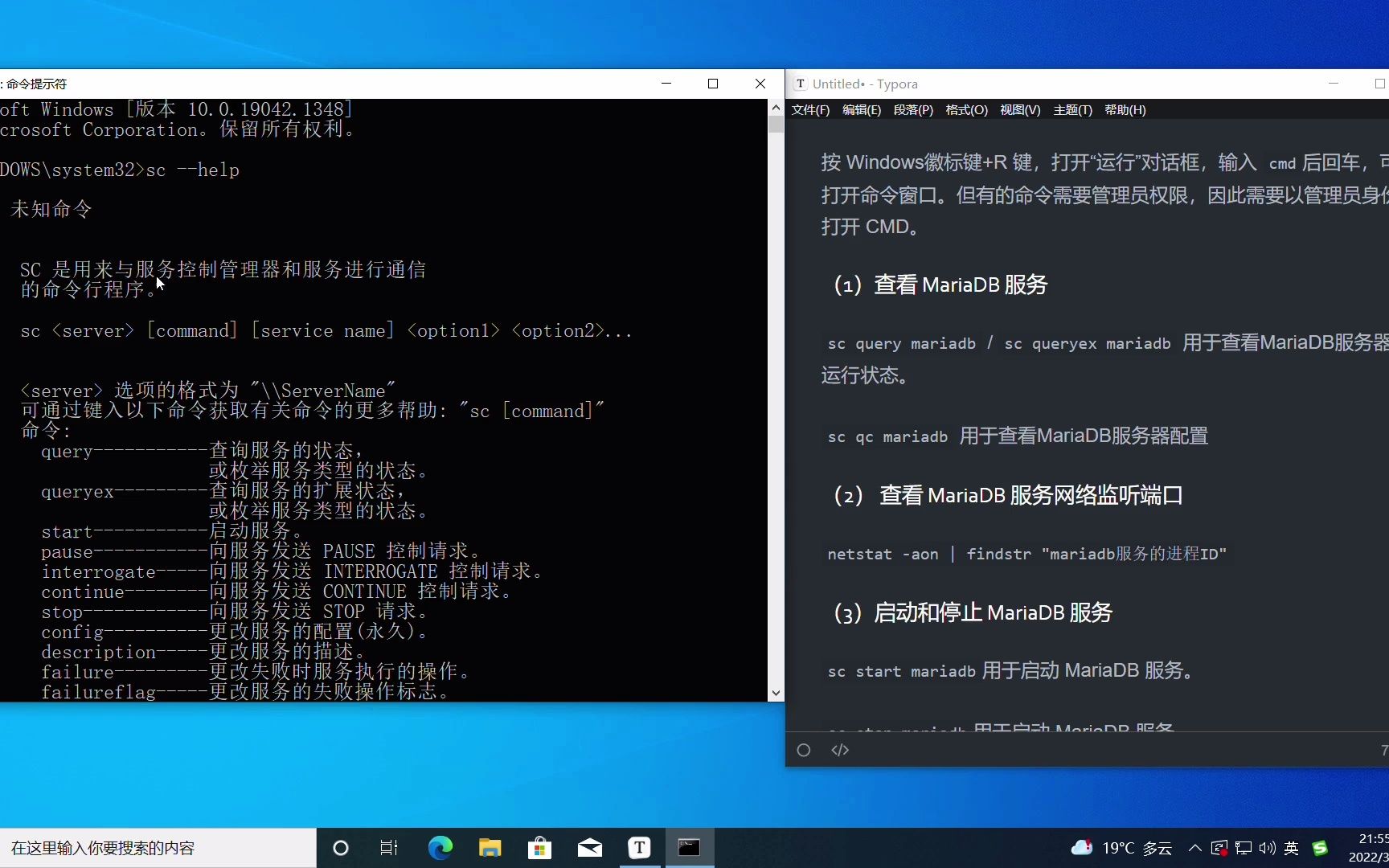Click the green Sogou input tray icon
The image size is (1389, 868).
tap(1320, 848)
